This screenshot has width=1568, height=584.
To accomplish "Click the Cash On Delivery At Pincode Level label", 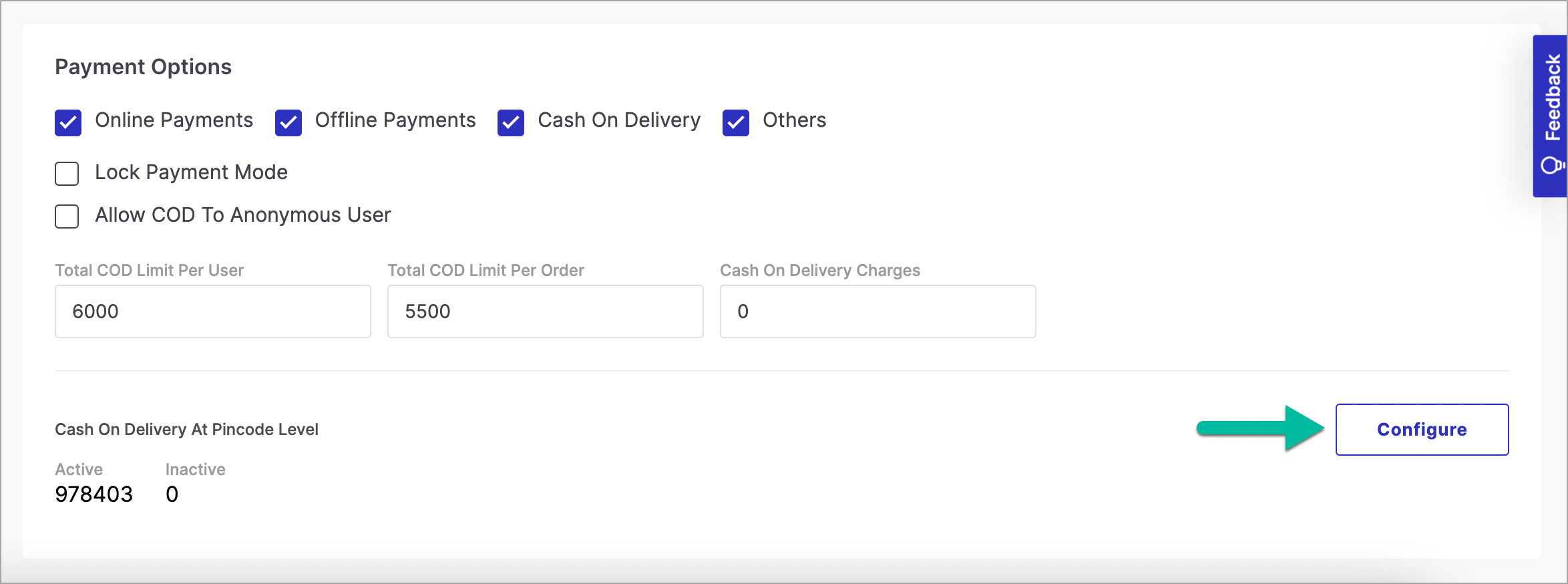I will (x=186, y=430).
